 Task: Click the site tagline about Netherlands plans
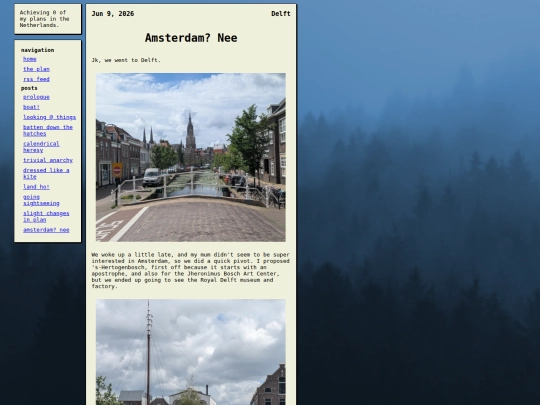pos(44,19)
